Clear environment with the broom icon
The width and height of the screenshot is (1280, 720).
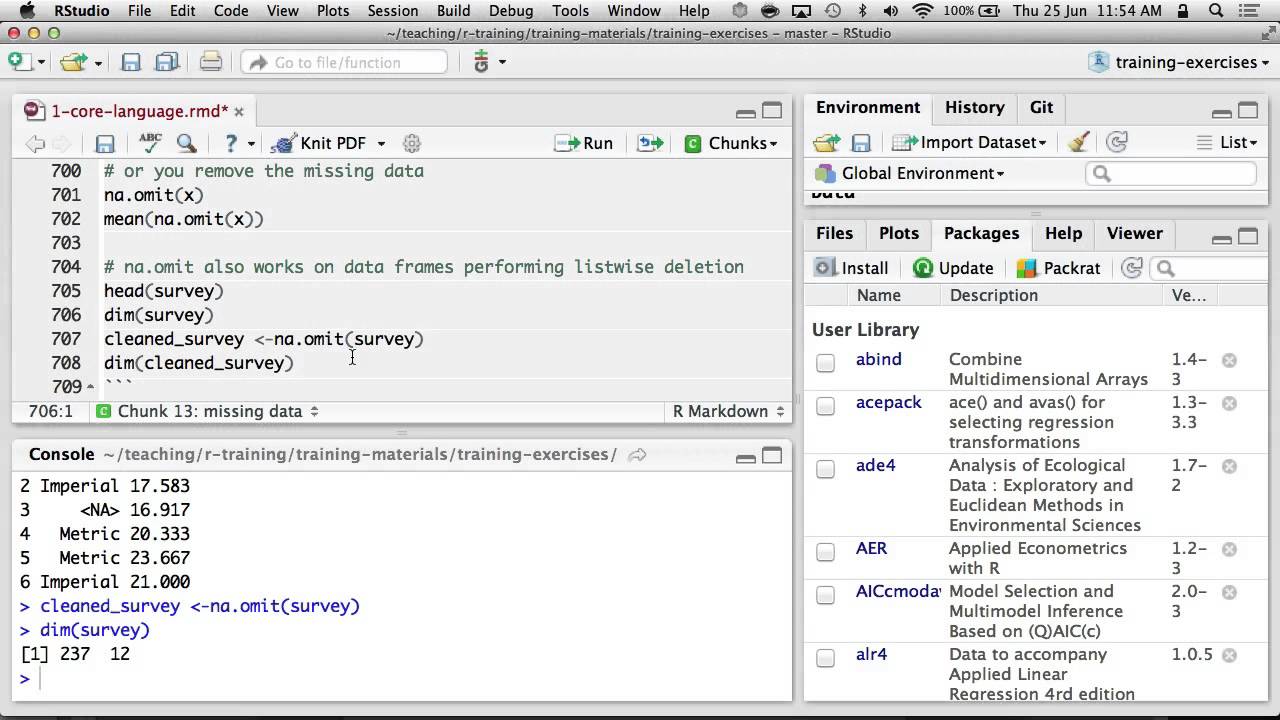(x=1078, y=142)
